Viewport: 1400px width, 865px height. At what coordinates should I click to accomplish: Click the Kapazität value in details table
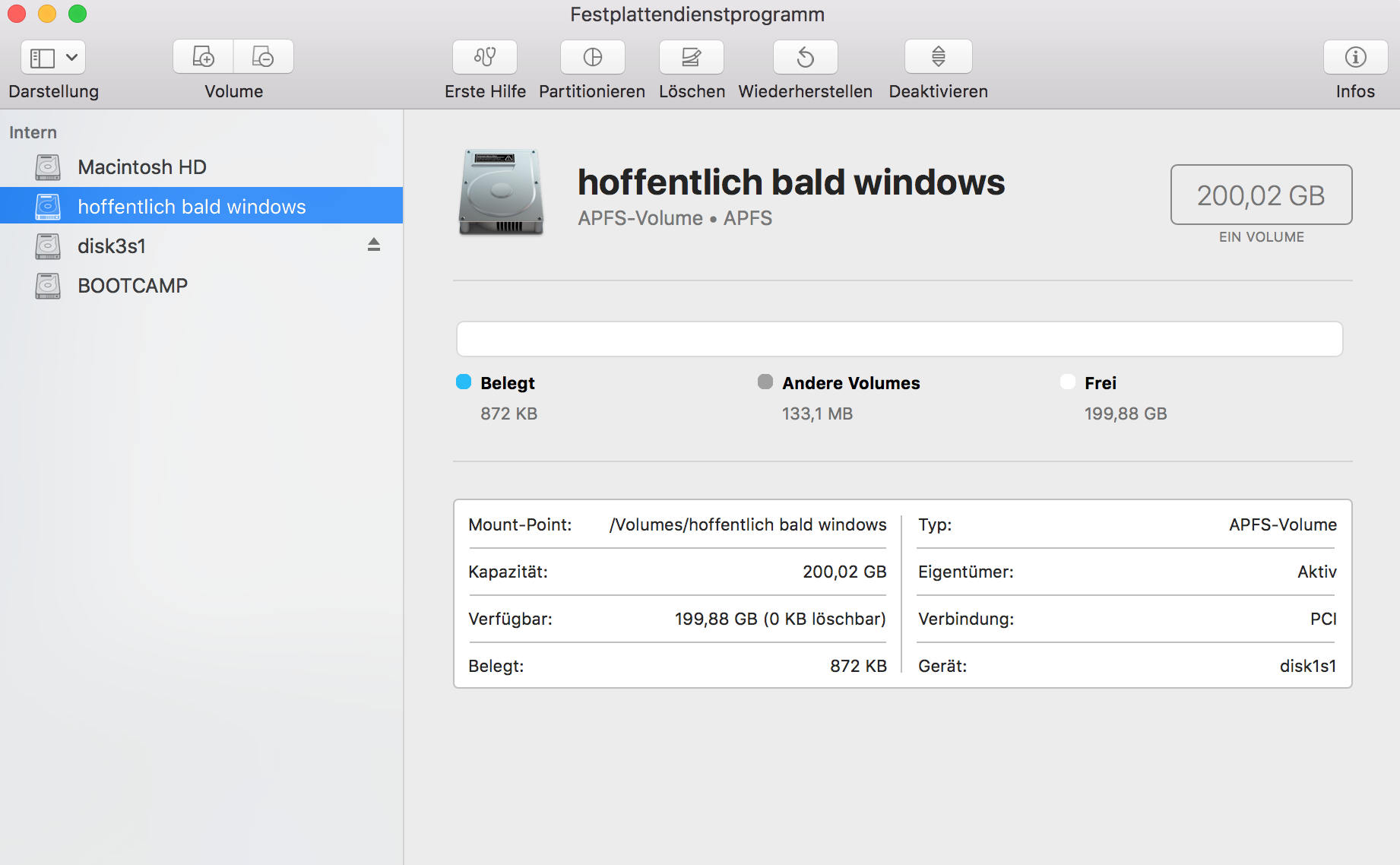pyautogui.click(x=844, y=572)
